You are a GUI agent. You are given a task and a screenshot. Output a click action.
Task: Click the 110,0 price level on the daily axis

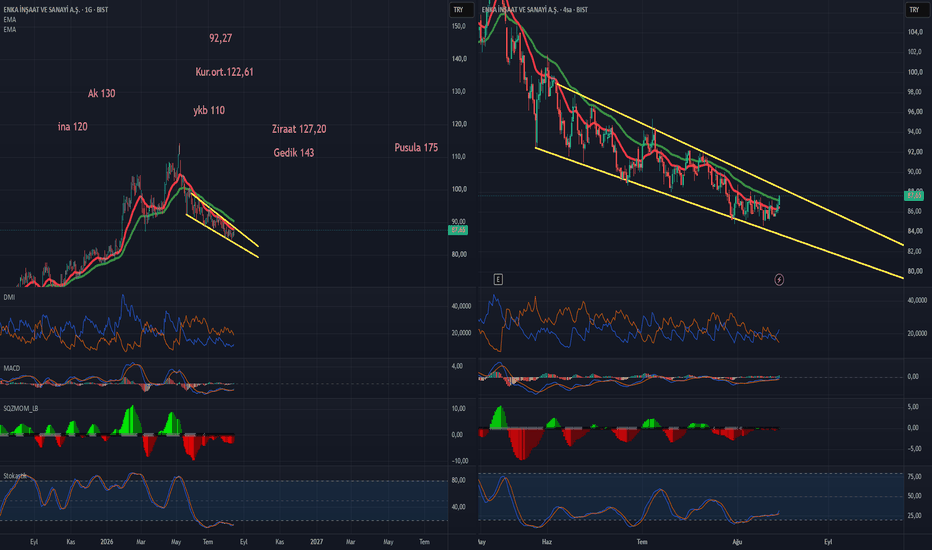coord(459,156)
